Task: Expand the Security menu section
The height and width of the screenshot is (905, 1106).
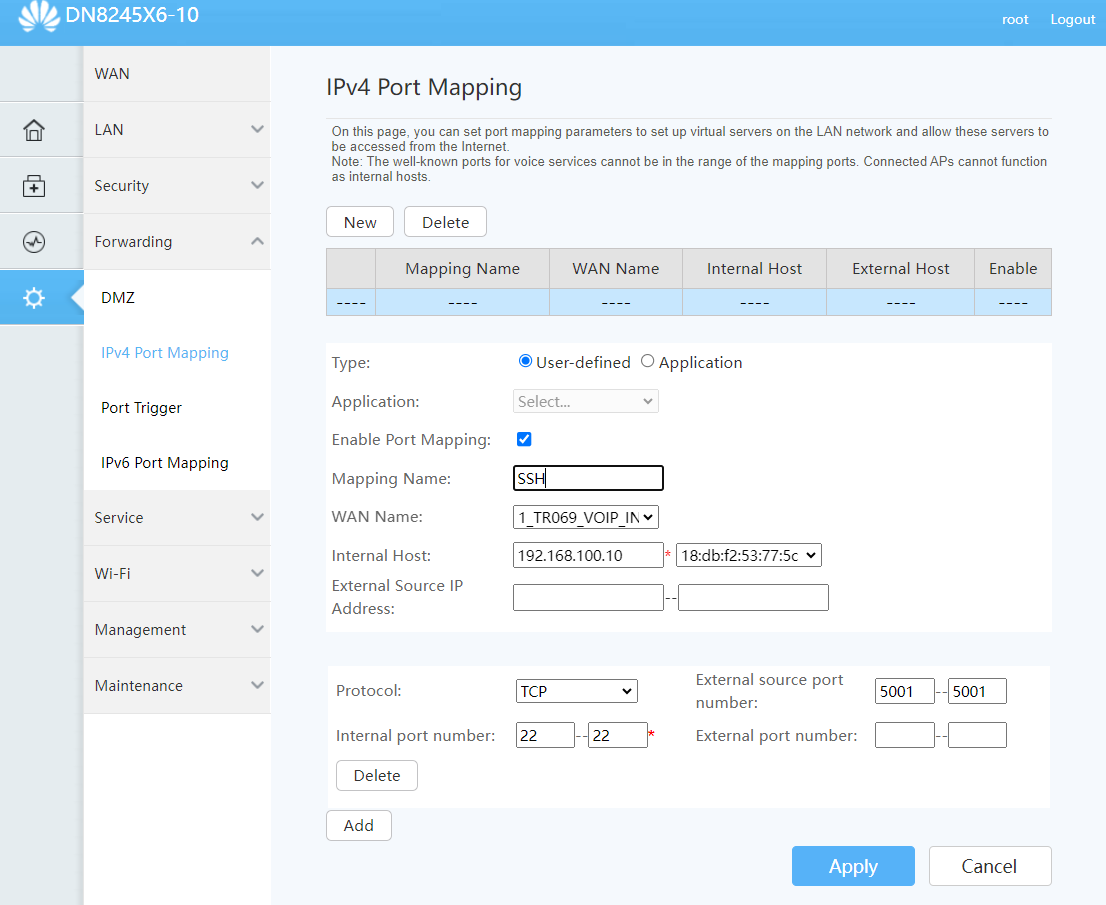Action: coord(176,186)
